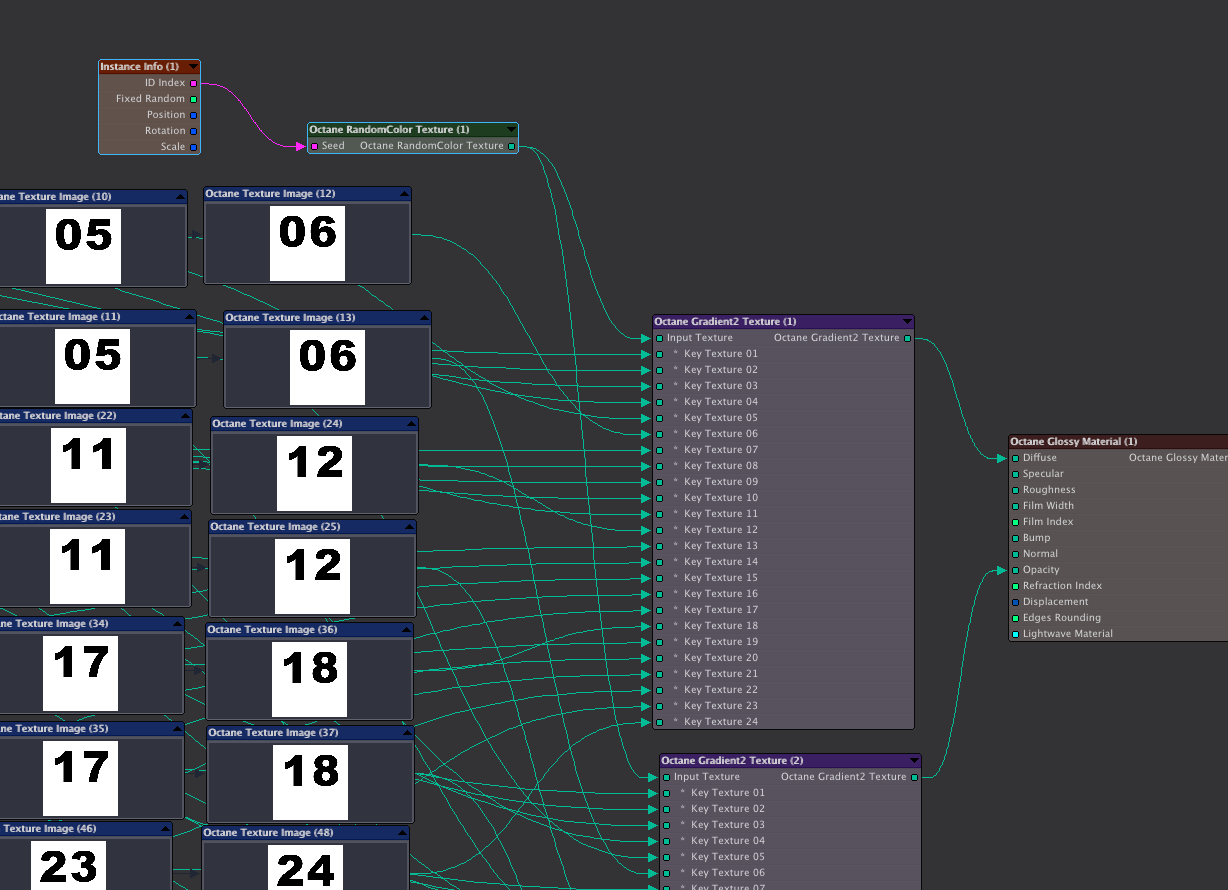The image size is (1228, 890).
Task: Click the Refraction Index input socket
Action: (x=1015, y=586)
